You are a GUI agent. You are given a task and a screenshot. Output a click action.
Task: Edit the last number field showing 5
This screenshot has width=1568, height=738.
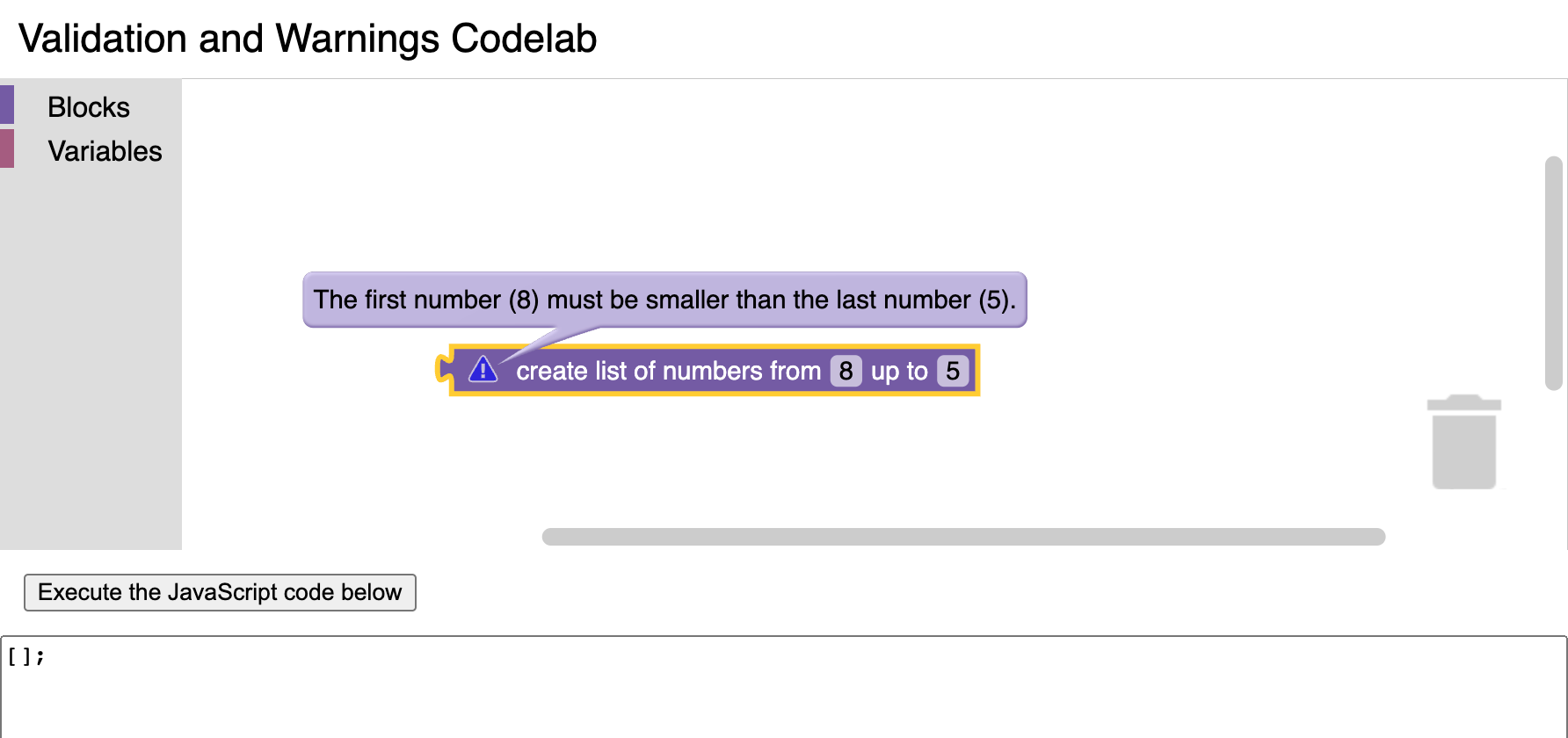pyautogui.click(x=953, y=371)
